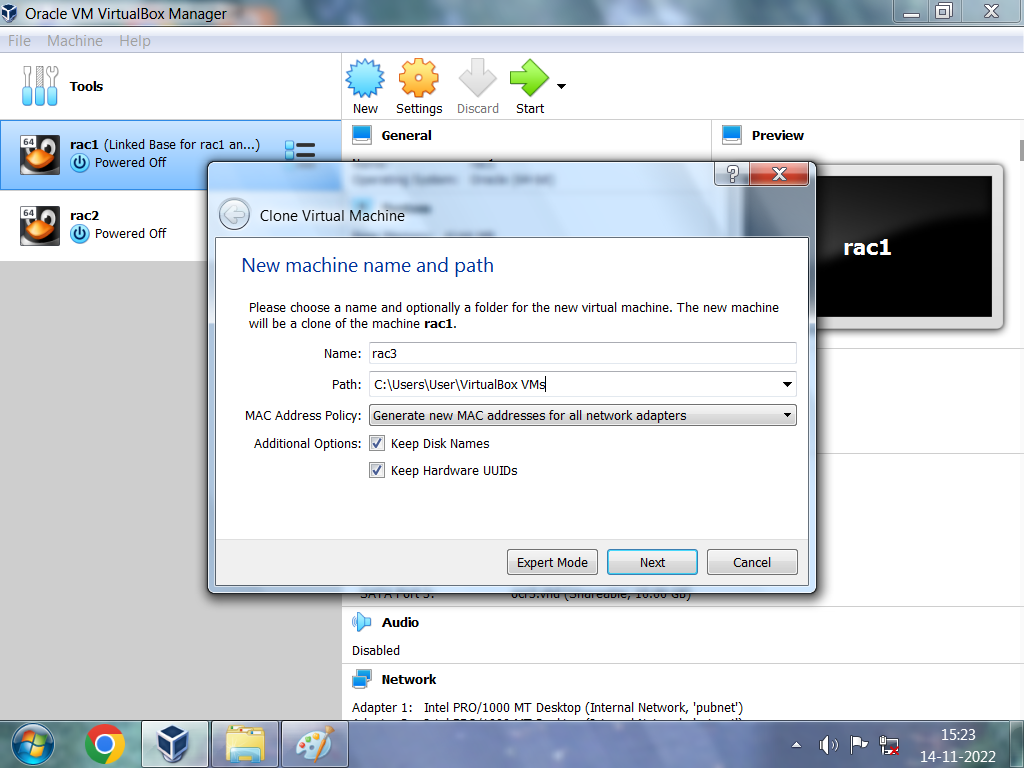This screenshot has height=768, width=1024.
Task: Open Google Chrome from the taskbar
Action: (x=104, y=744)
